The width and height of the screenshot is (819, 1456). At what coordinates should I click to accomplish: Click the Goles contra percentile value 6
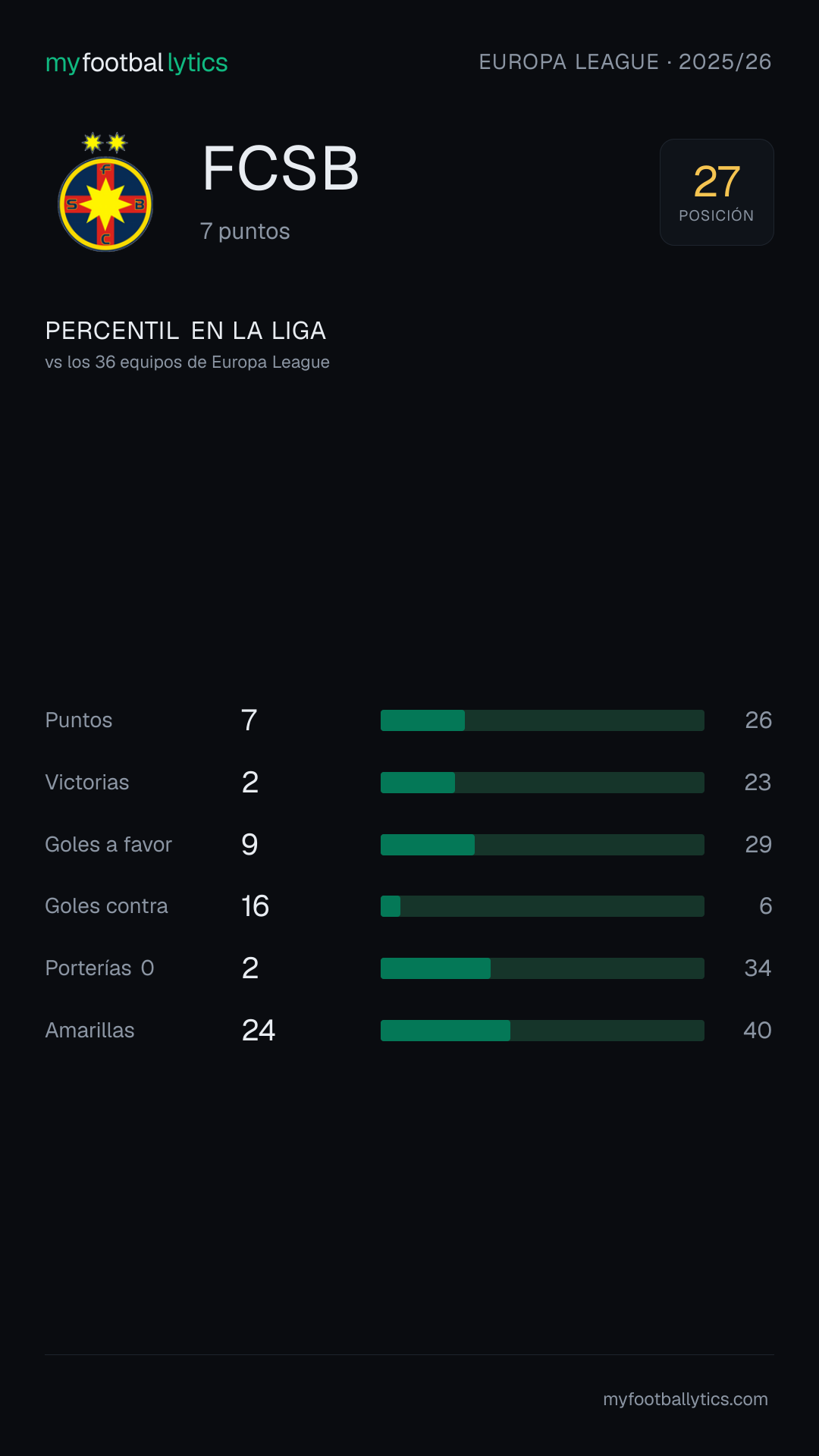766,906
